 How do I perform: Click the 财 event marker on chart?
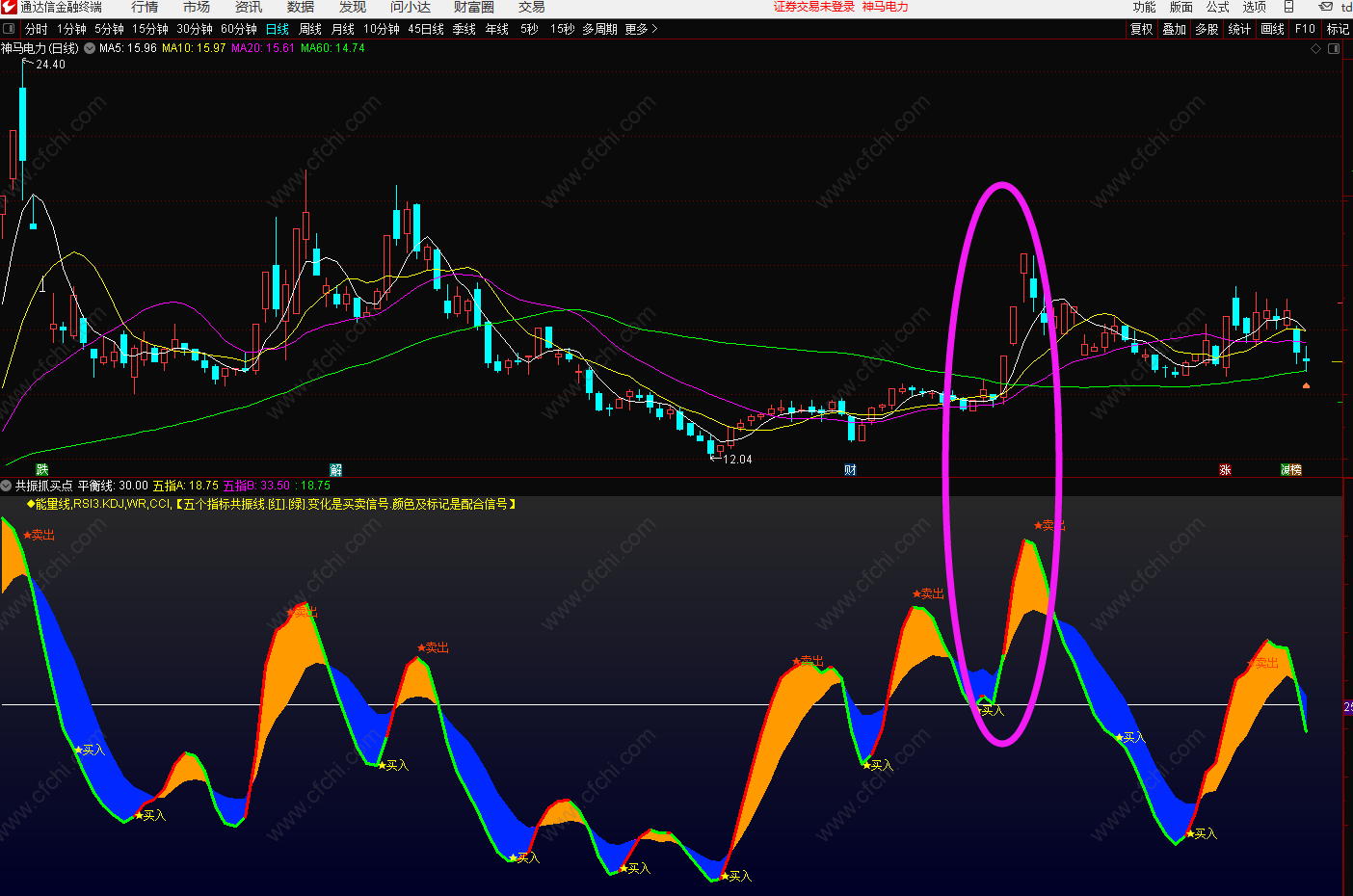pos(850,470)
